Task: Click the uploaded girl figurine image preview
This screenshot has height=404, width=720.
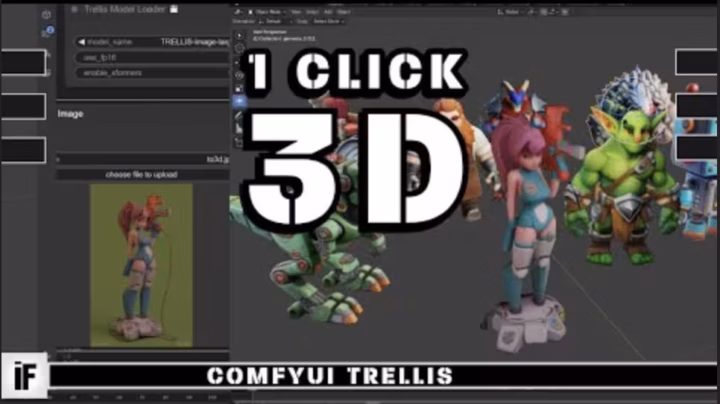Action: pyautogui.click(x=141, y=265)
